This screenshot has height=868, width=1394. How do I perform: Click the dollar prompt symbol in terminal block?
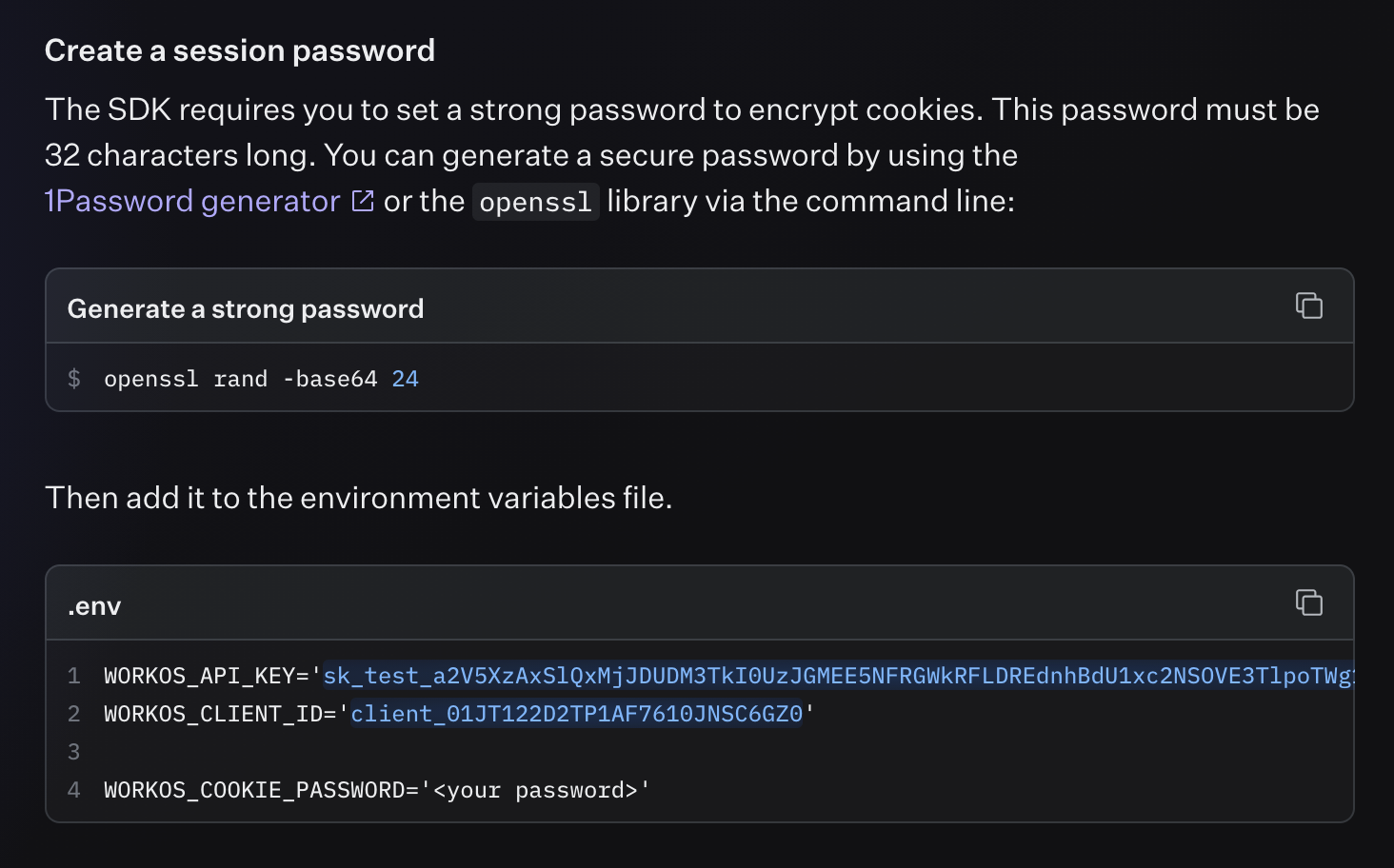pyautogui.click(x=74, y=379)
